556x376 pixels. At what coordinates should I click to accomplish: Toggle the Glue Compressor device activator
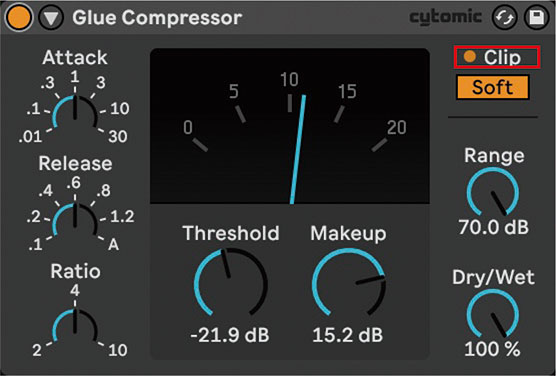tap(18, 18)
